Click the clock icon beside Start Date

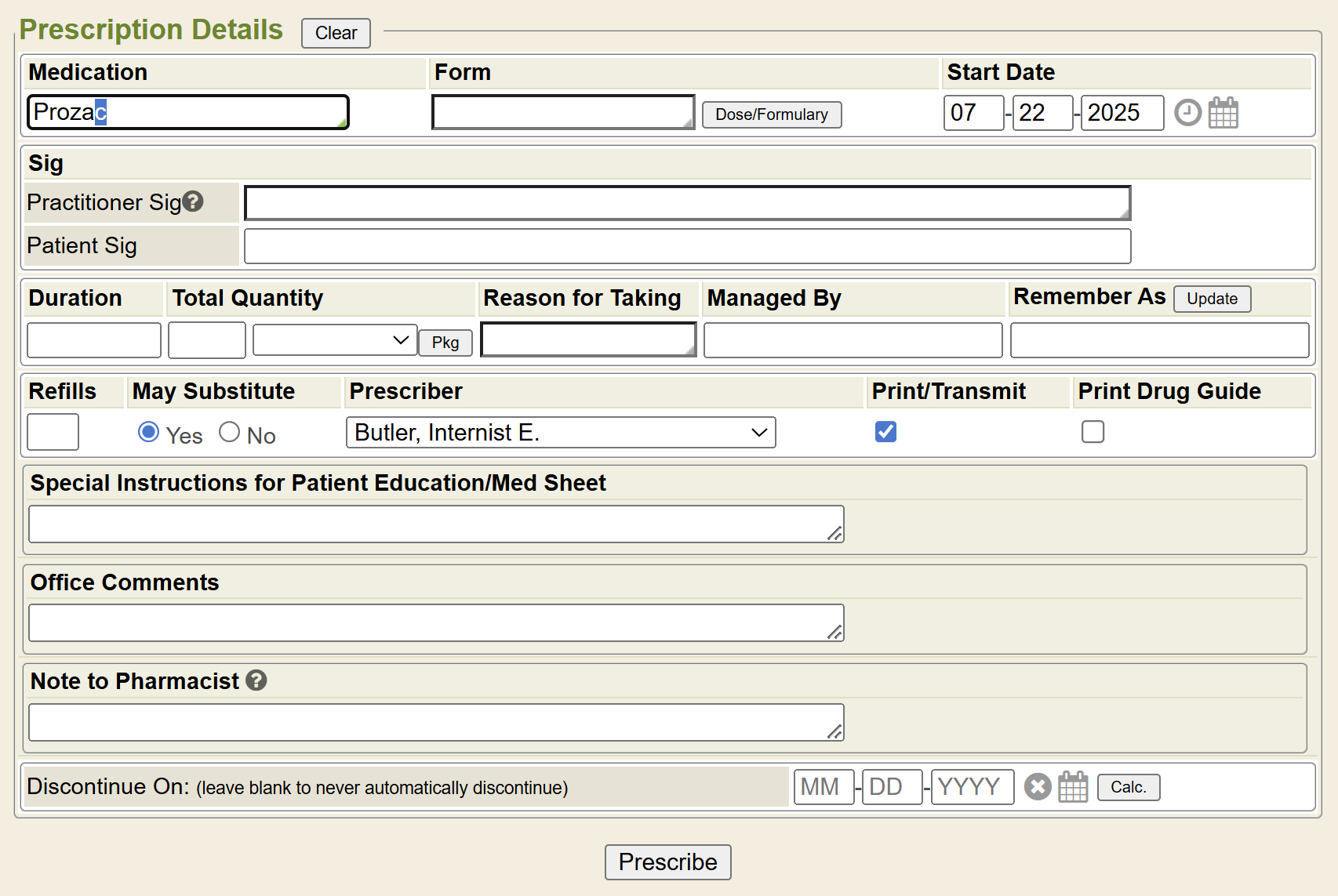pos(1187,113)
